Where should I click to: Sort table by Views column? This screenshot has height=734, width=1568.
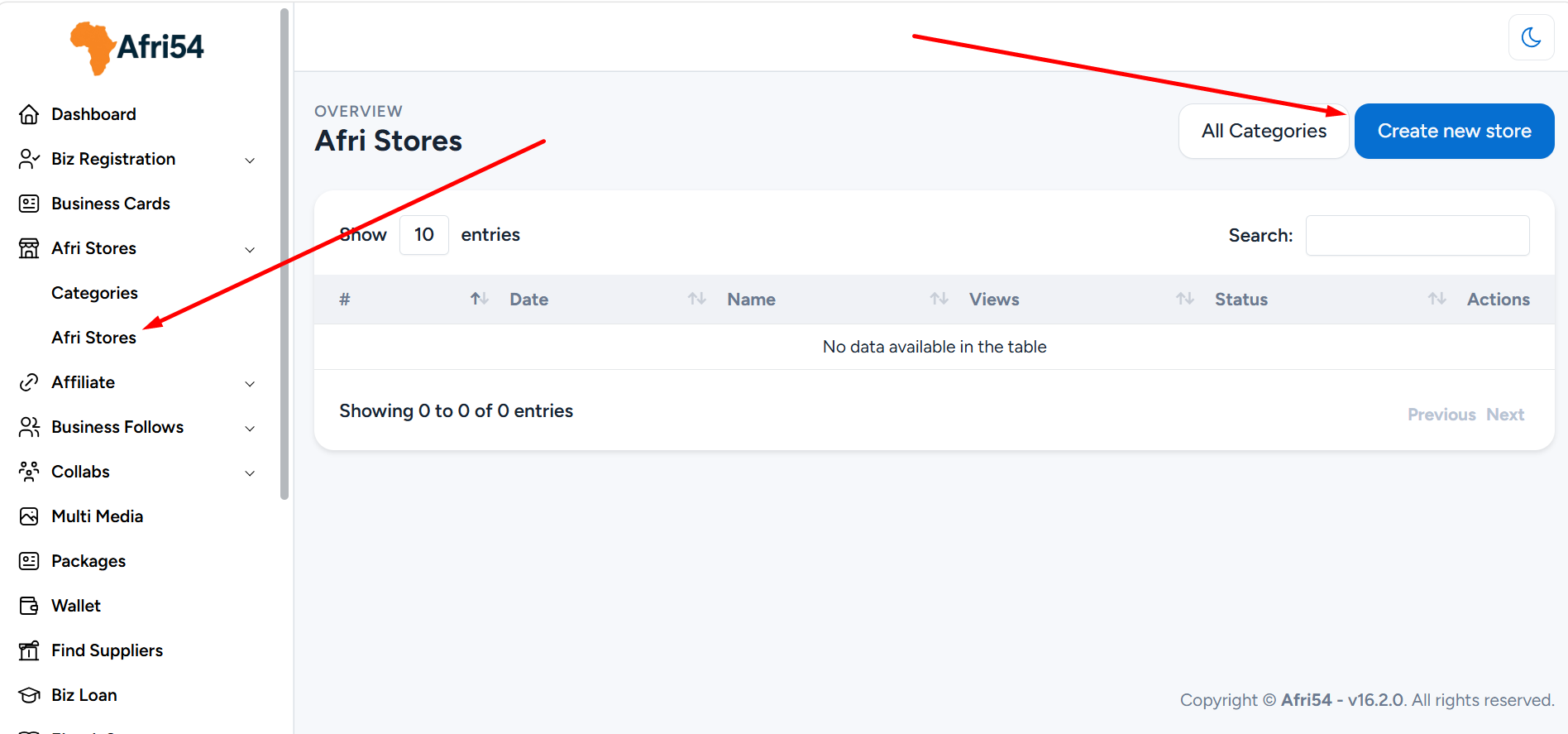tap(993, 300)
